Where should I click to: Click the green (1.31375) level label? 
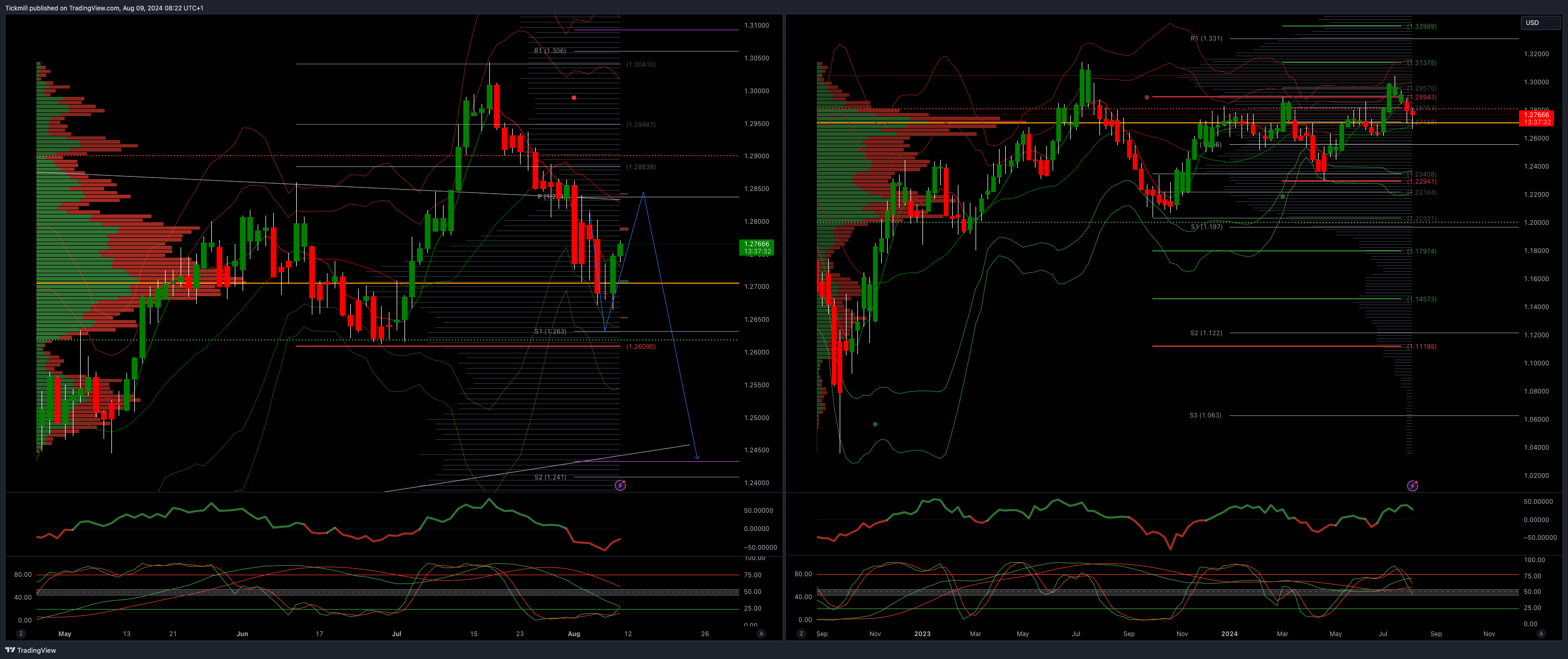pos(1422,62)
